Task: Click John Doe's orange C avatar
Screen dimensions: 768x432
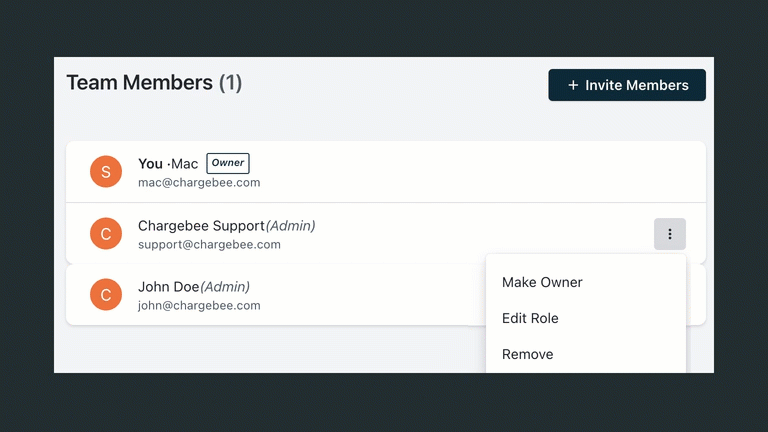Action: pos(106,295)
